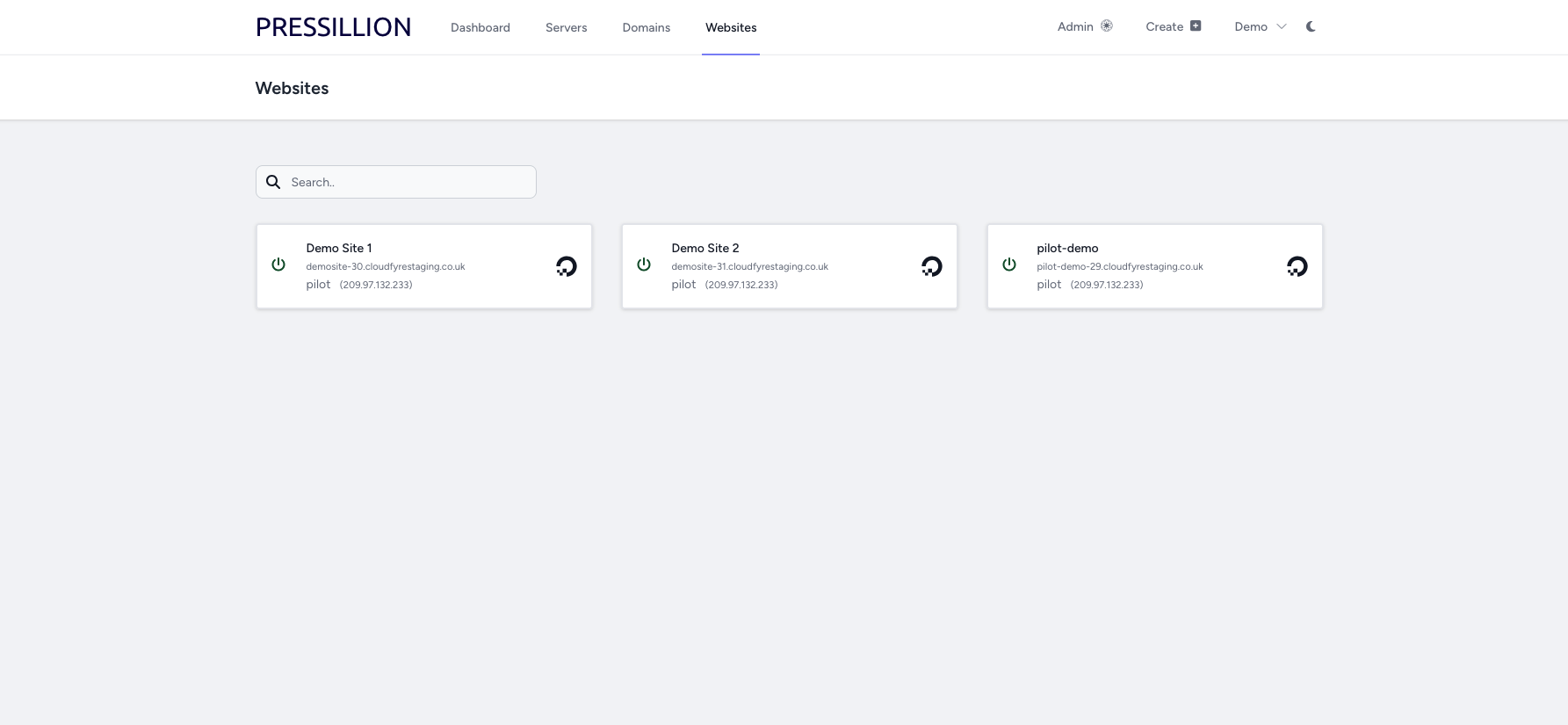Toggle dark mode with the moon icon
Viewport: 1568px width, 725px height.
pyautogui.click(x=1311, y=26)
